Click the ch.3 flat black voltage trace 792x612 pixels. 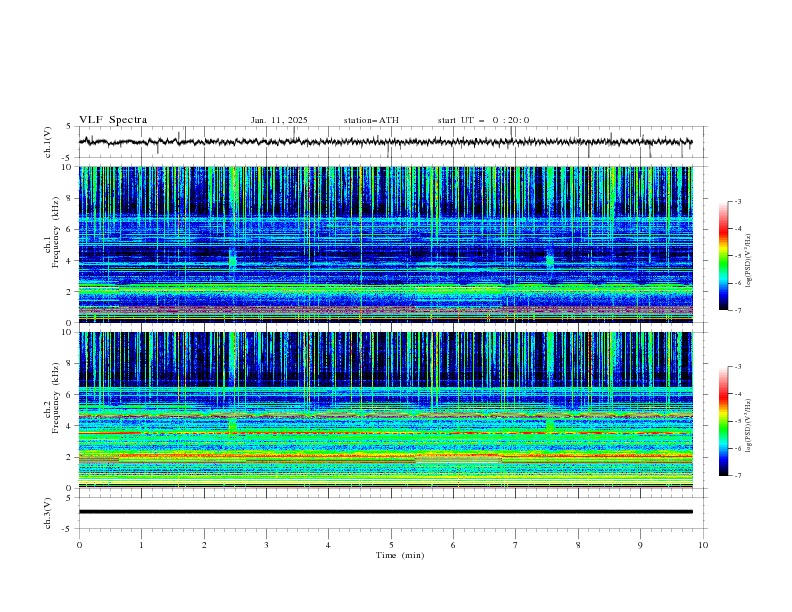tap(385, 512)
